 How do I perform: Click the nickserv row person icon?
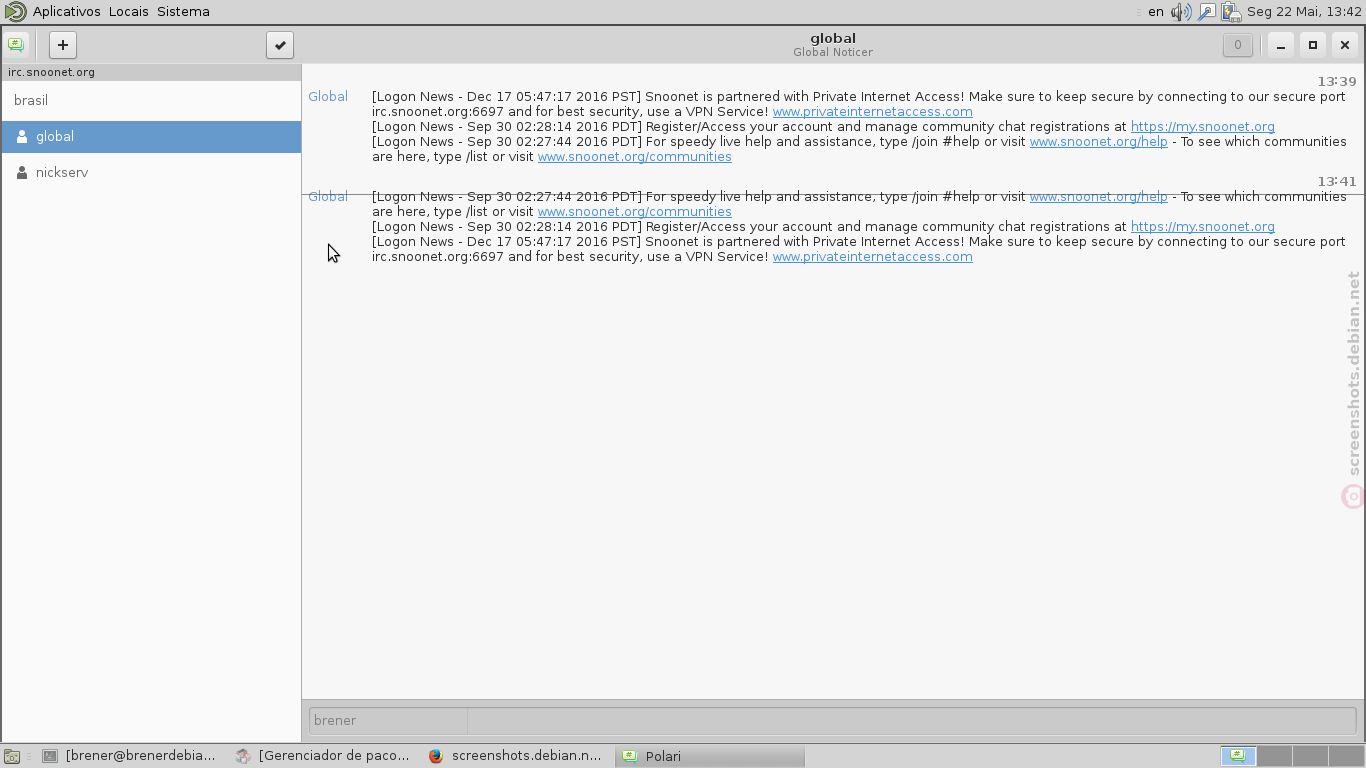point(22,173)
